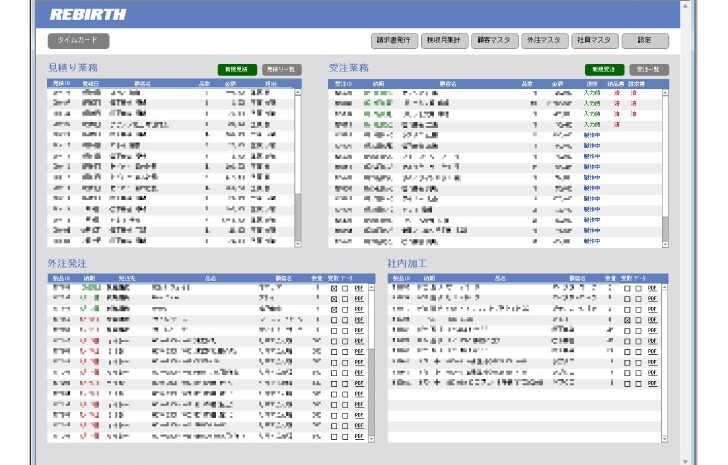
Task: Check データ checkbox in first 外注発注 row
Action: tap(345, 288)
